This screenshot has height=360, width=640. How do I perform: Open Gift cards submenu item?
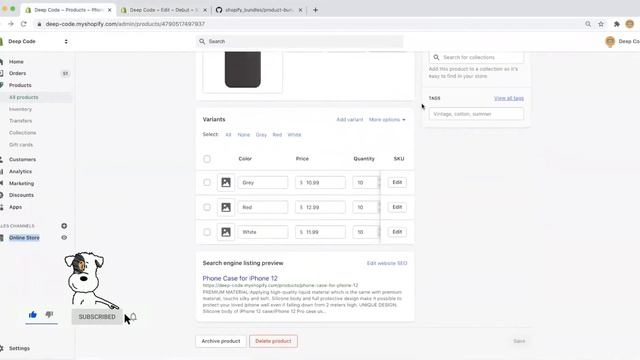21,144
